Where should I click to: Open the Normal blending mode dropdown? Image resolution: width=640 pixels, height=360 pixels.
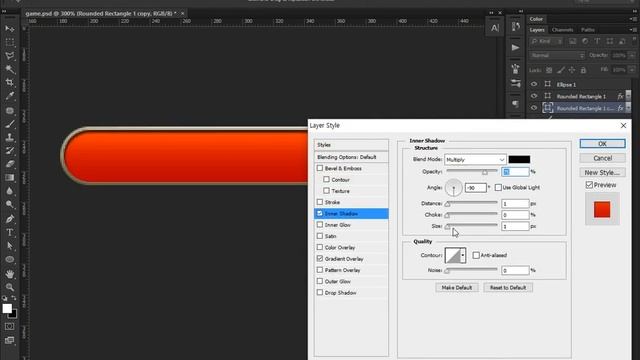tap(557, 55)
